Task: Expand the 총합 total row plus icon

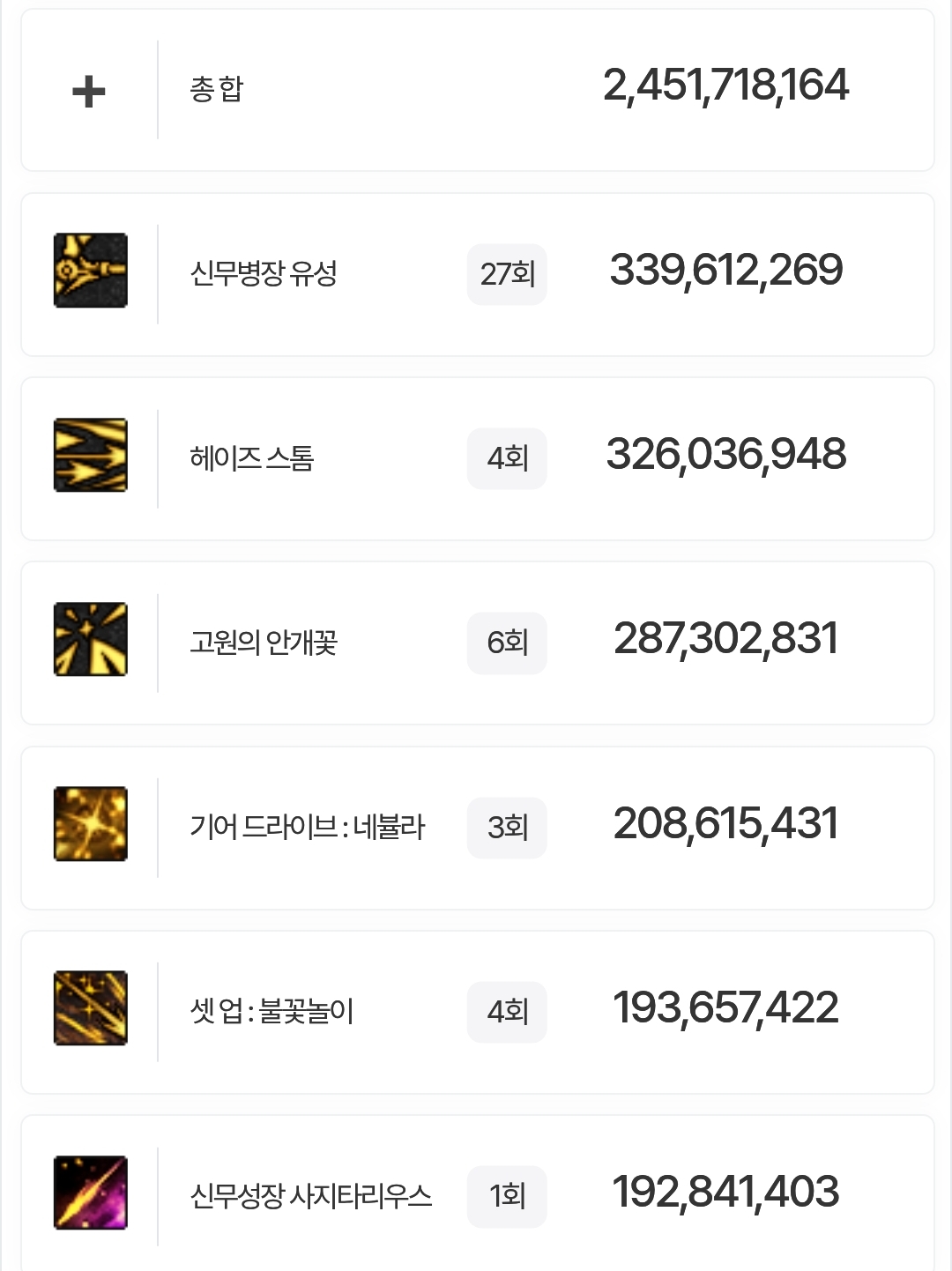Action: (89, 92)
